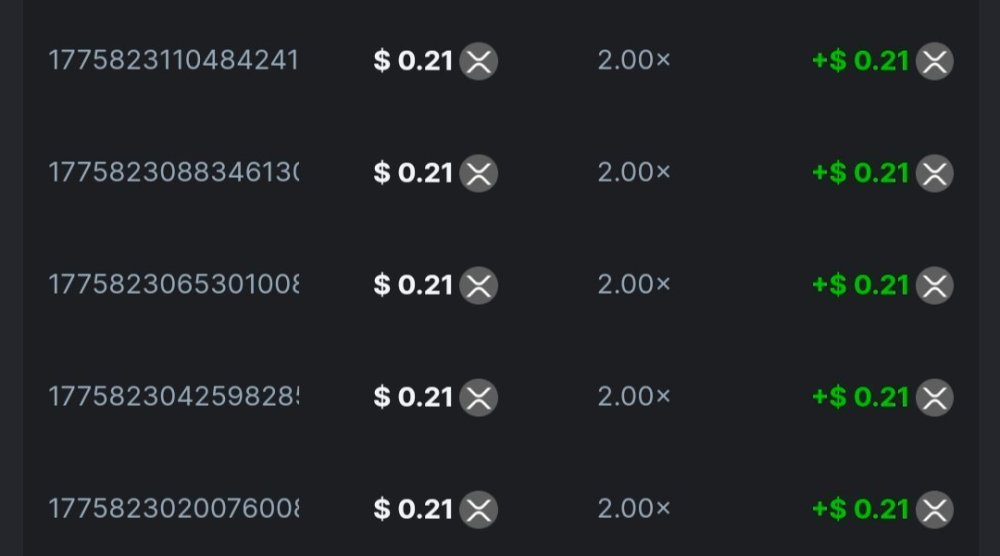This screenshot has width=1000, height=556.
Task: Click XRP icon beside profit in row 1775823020
Action: [x=935, y=509]
